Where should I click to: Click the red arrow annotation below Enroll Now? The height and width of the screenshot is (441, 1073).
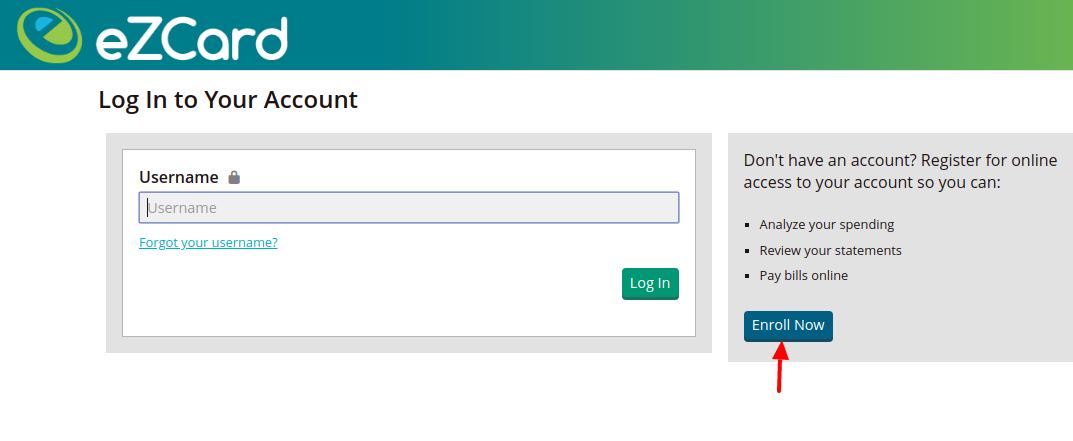click(780, 367)
